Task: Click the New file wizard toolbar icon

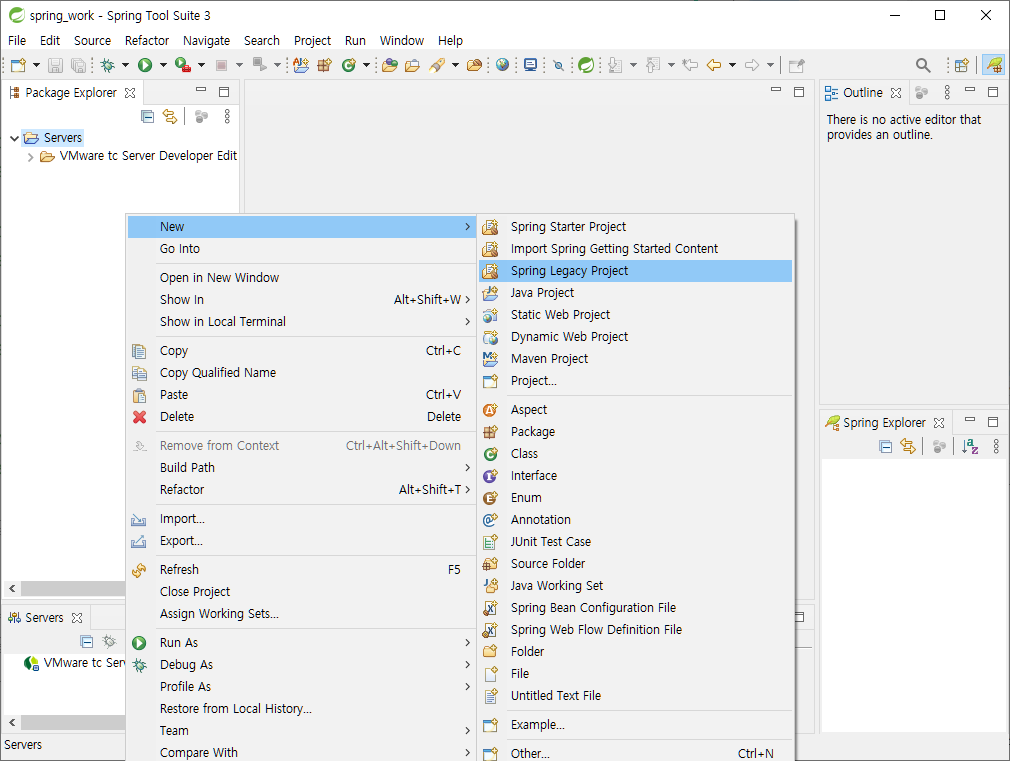Action: (18, 65)
